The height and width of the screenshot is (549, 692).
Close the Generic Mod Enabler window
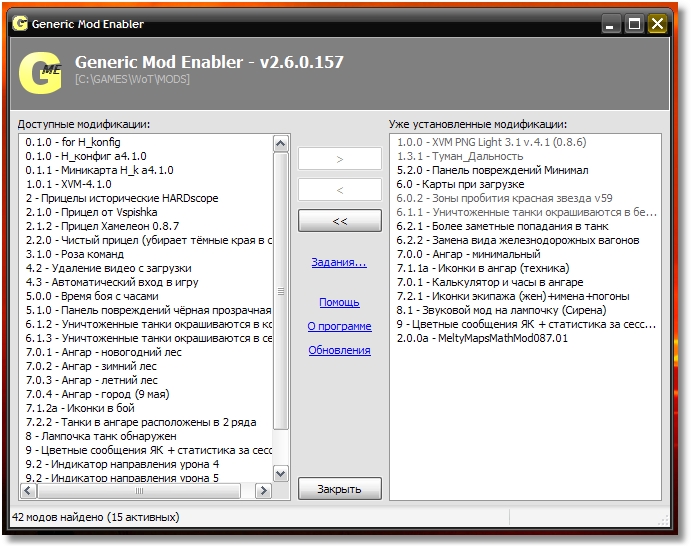657,24
